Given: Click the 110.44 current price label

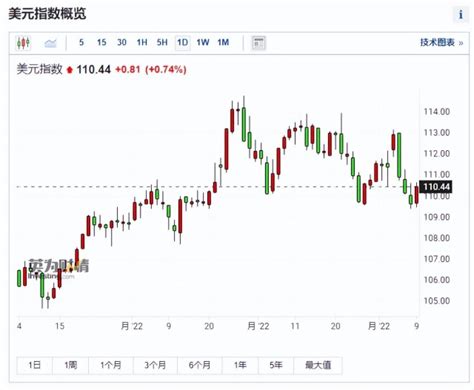Looking at the screenshot, I should (436, 187).
